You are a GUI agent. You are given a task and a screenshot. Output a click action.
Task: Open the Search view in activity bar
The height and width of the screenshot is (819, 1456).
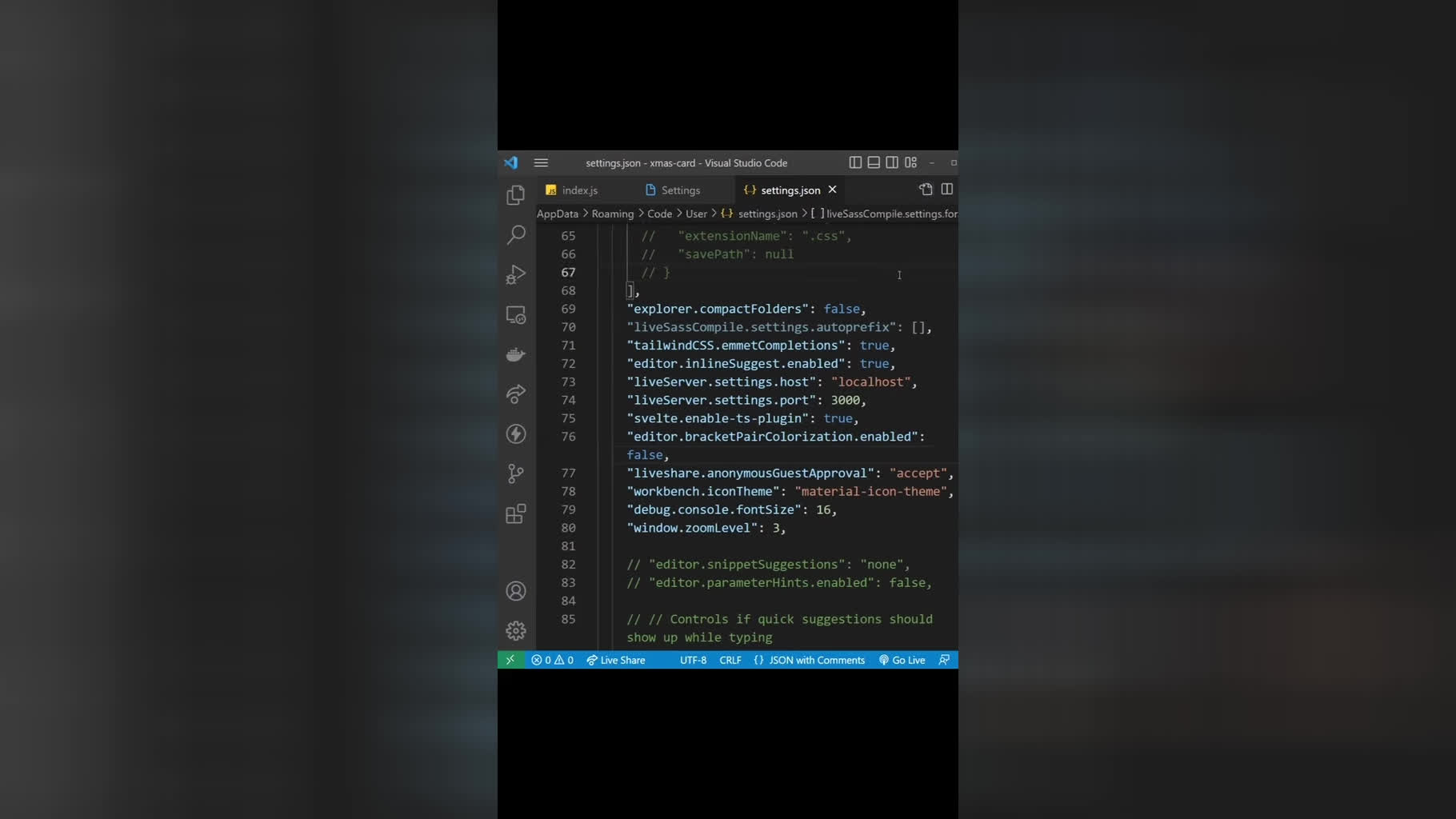coord(516,235)
